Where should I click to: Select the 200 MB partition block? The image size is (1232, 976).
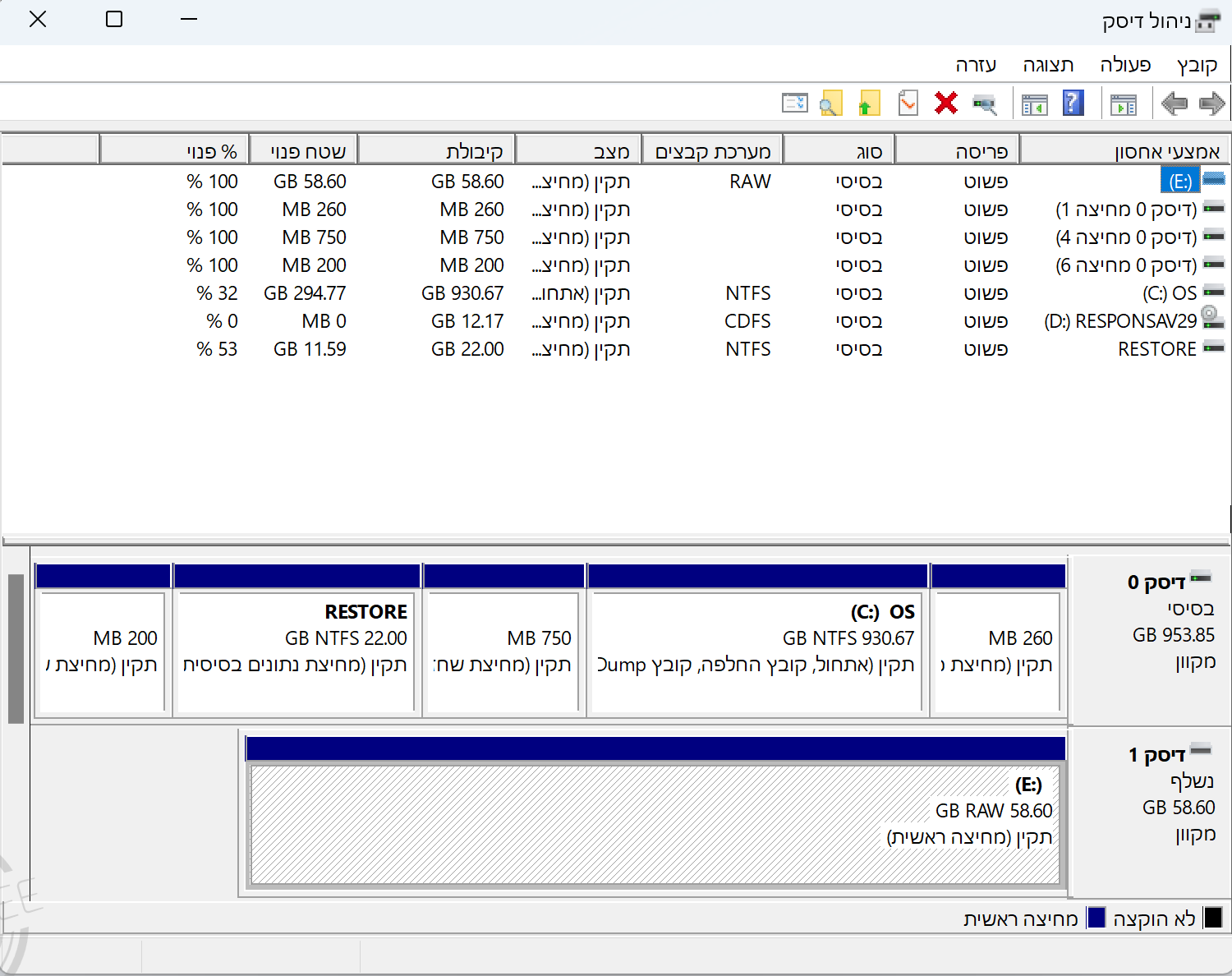click(x=103, y=640)
